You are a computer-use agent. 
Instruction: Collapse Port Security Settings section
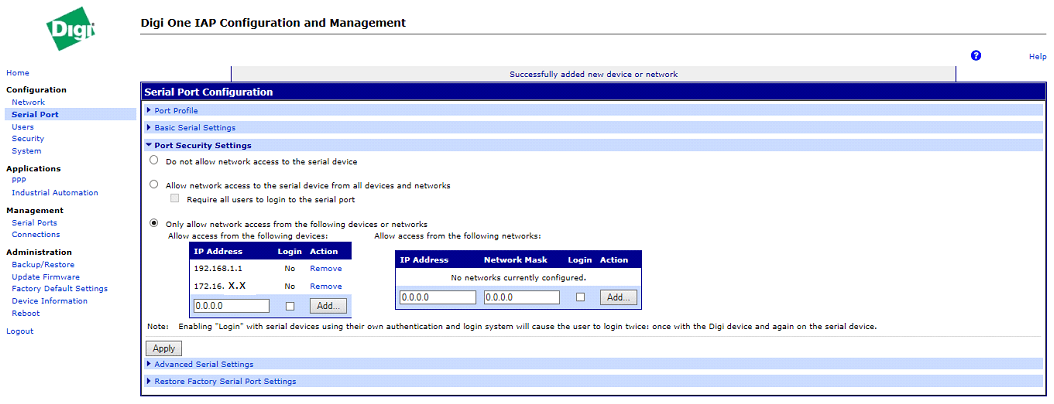[203, 145]
